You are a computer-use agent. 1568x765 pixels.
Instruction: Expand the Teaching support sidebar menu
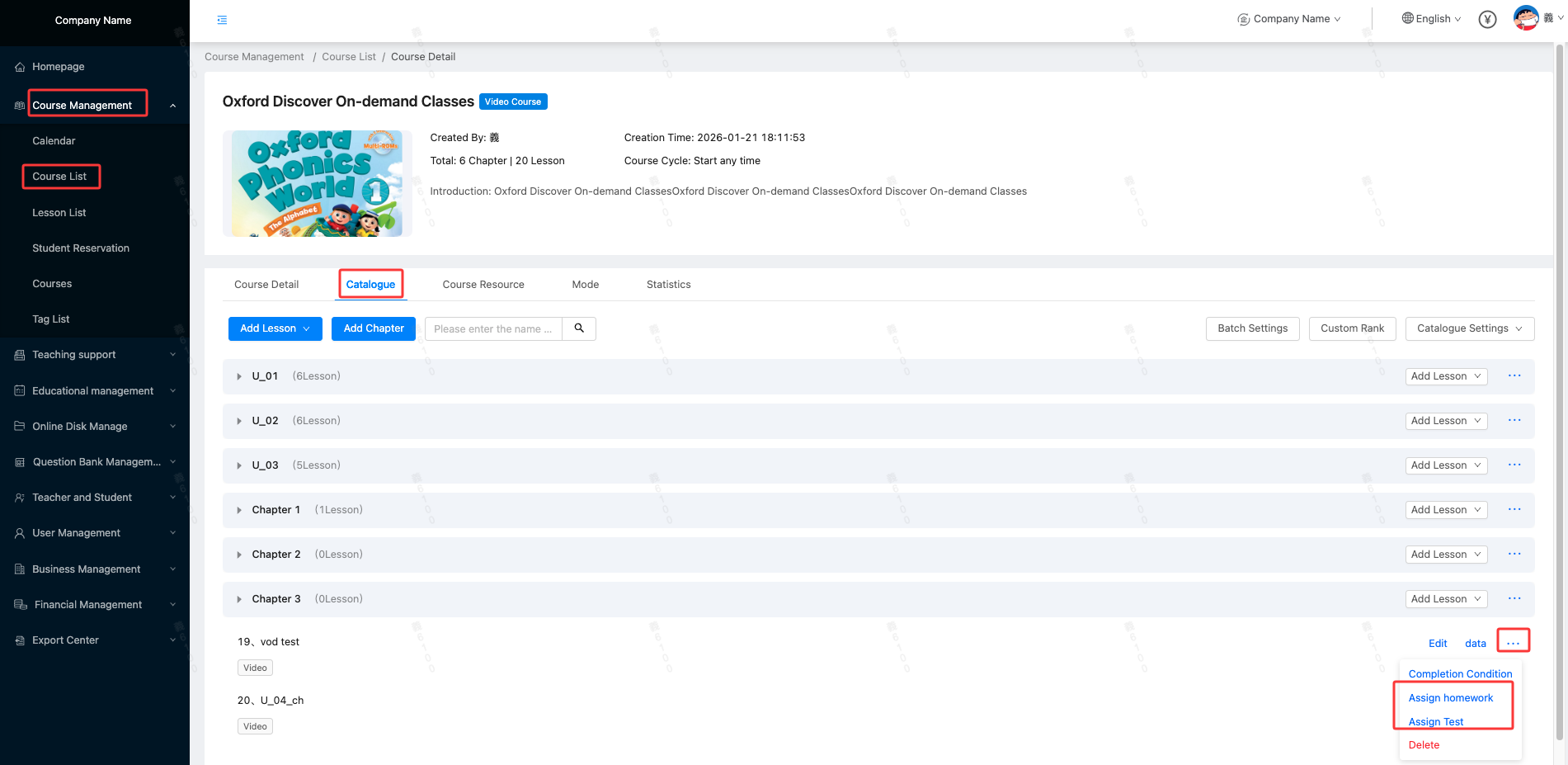tap(95, 355)
